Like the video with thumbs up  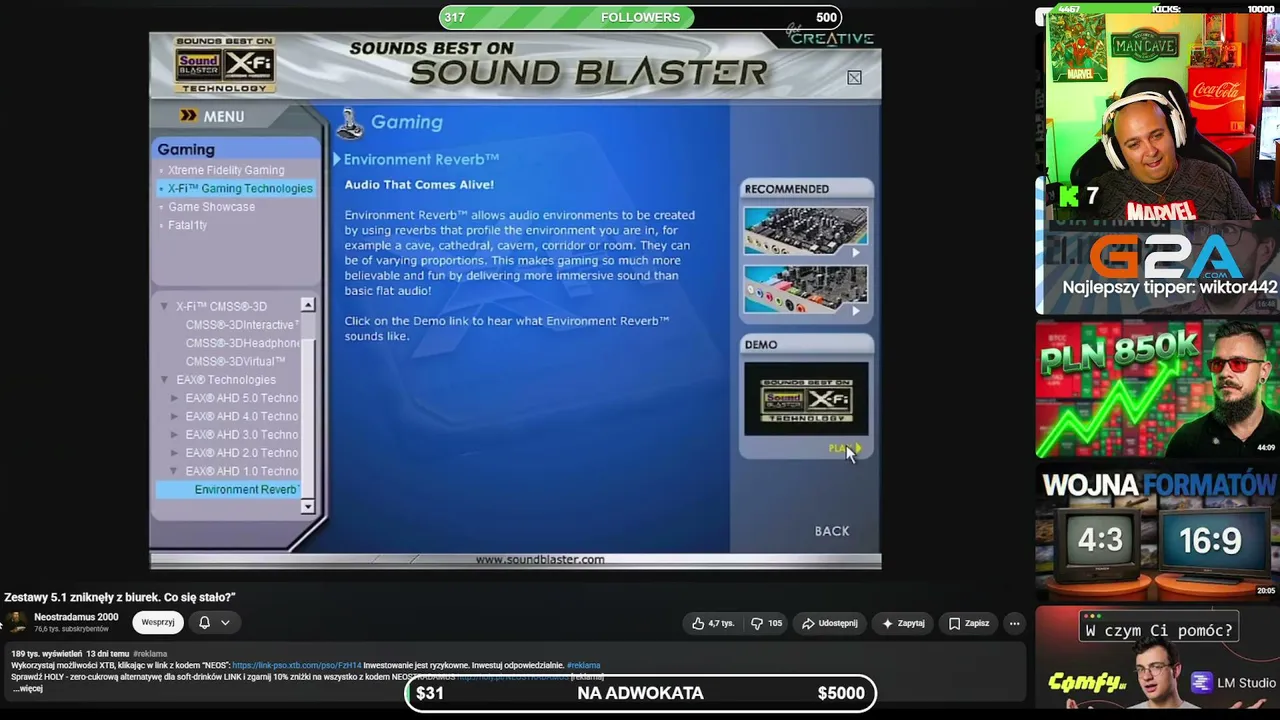click(x=713, y=623)
